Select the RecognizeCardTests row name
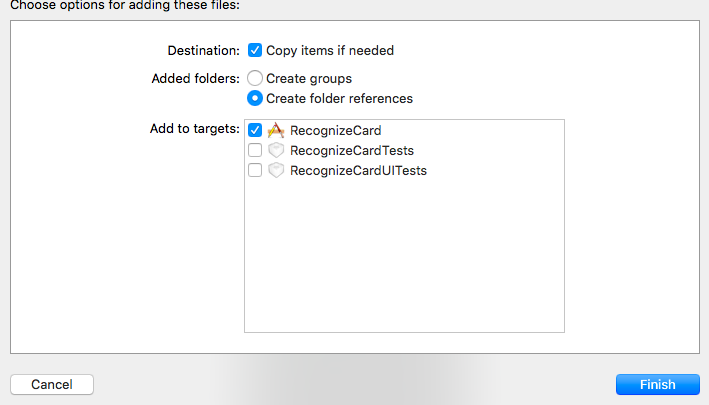Image resolution: width=709 pixels, height=405 pixels. click(351, 150)
